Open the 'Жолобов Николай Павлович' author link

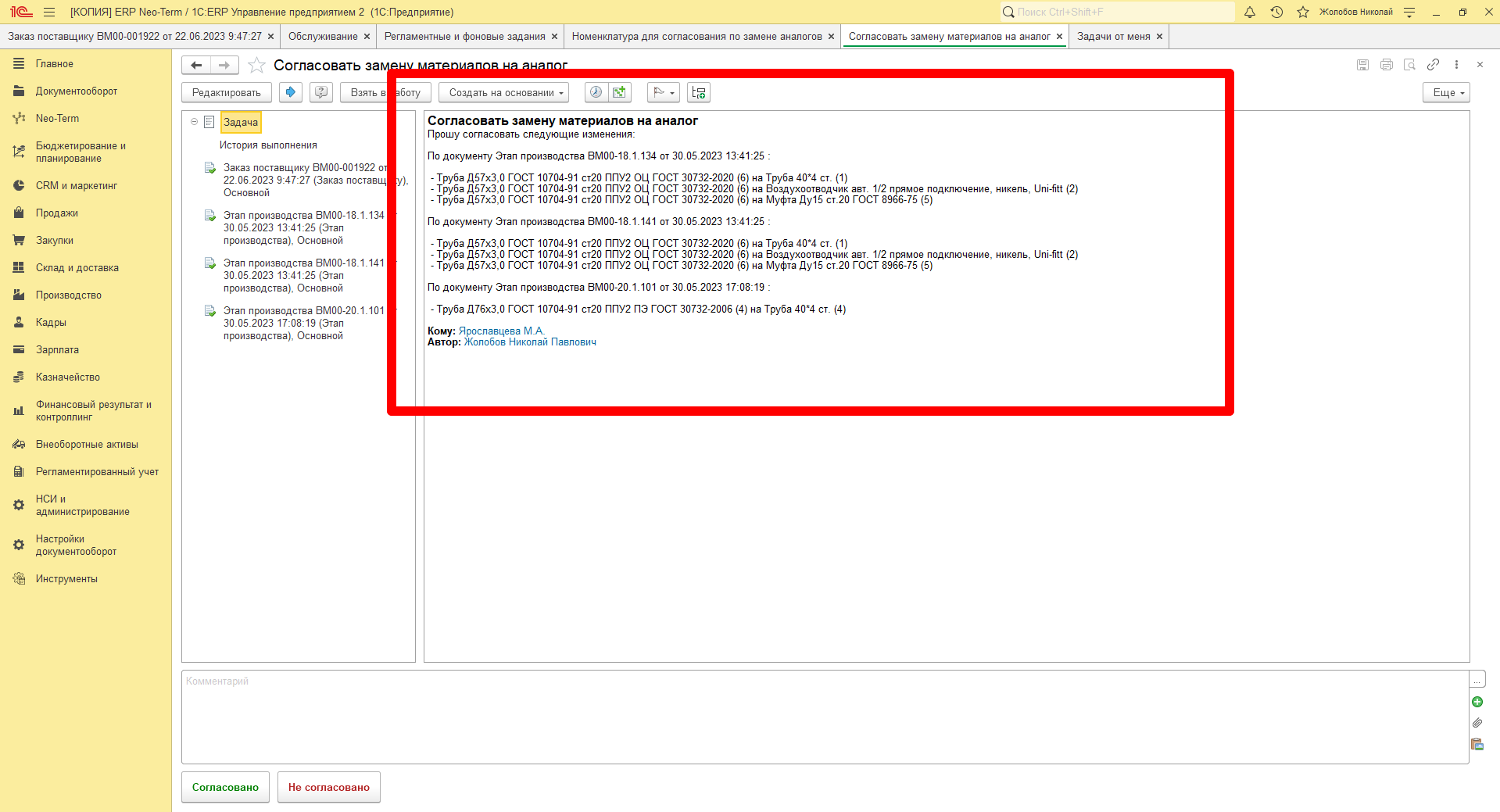click(x=530, y=342)
